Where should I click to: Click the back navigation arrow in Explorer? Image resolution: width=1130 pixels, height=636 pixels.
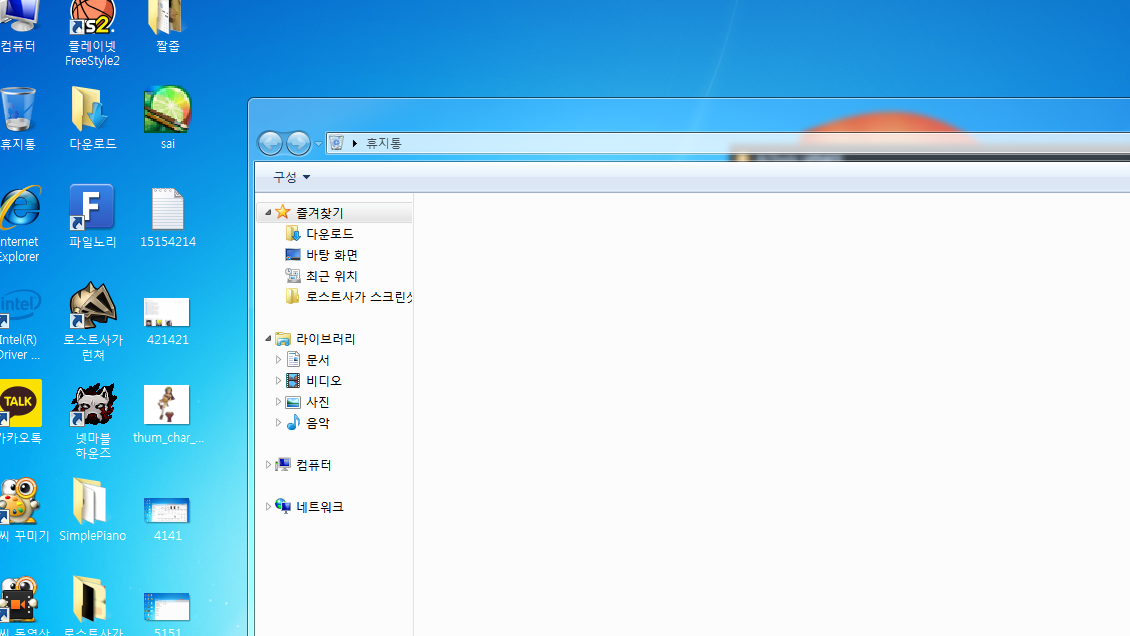tap(270, 143)
